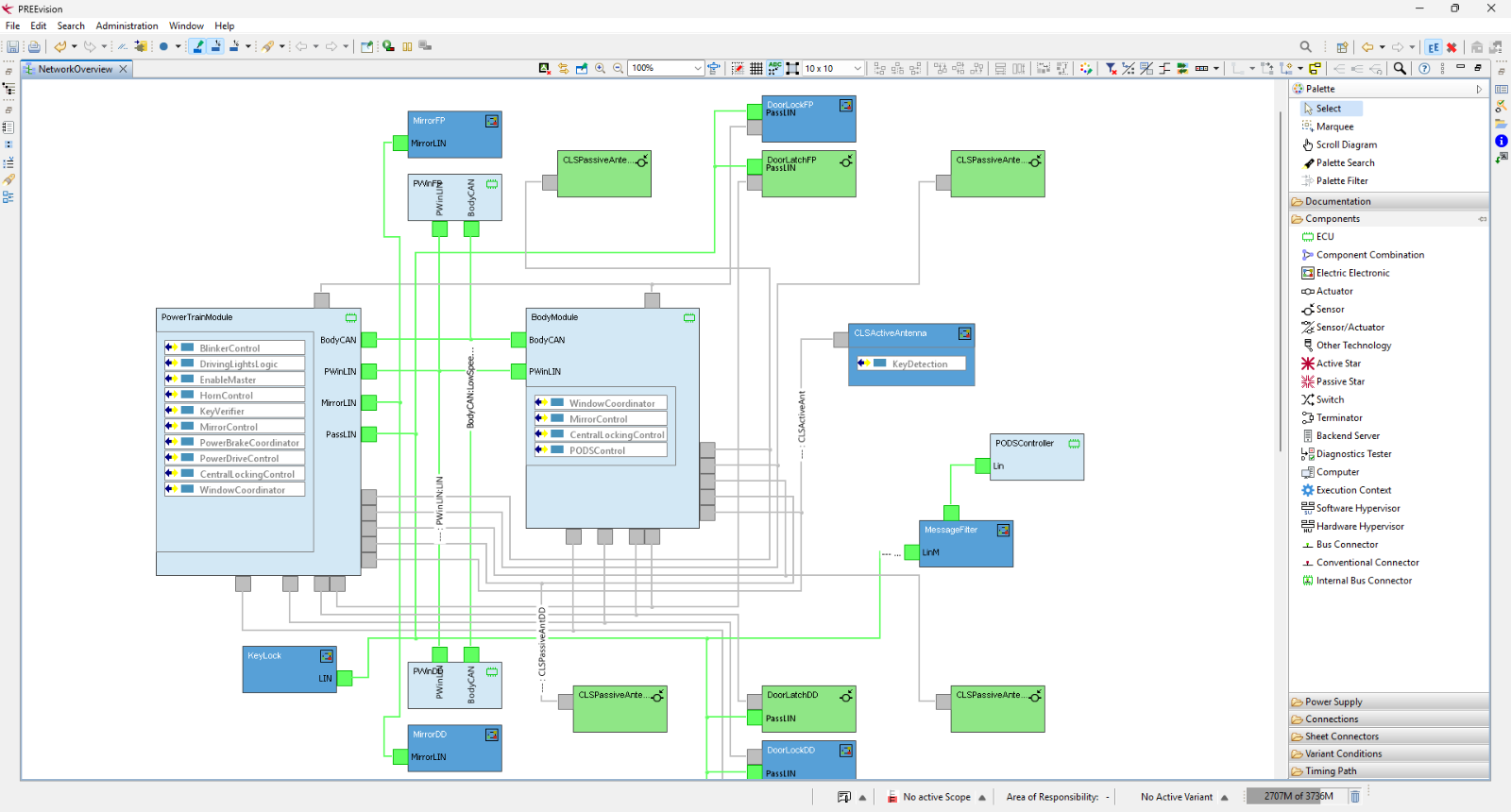Select the PODSController component
The image size is (1511, 812).
(x=1036, y=457)
